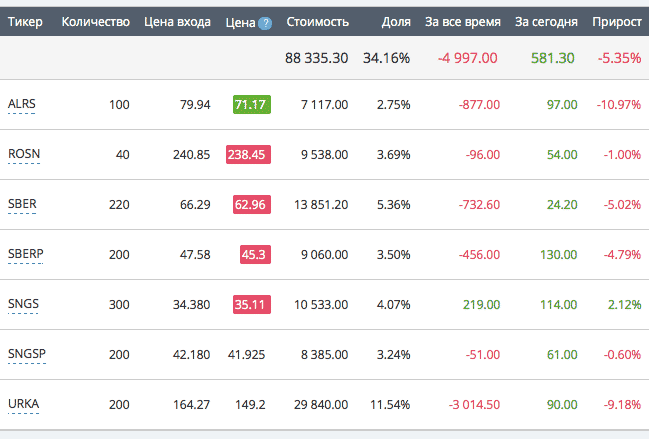This screenshot has height=439, width=649.
Task: Sort by the Цена входа column header
Action: tap(177, 22)
